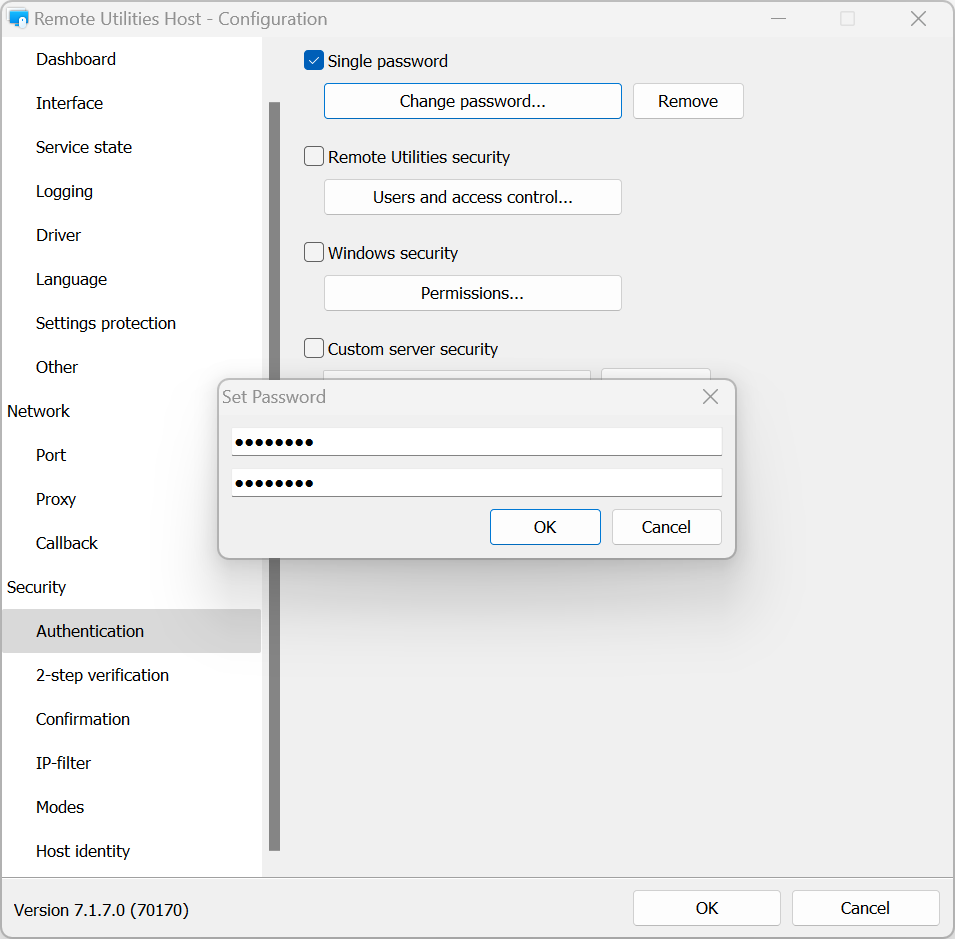Screen dimensions: 955x939
Task: Click the Remote Utilities title bar icon
Action: point(18,19)
